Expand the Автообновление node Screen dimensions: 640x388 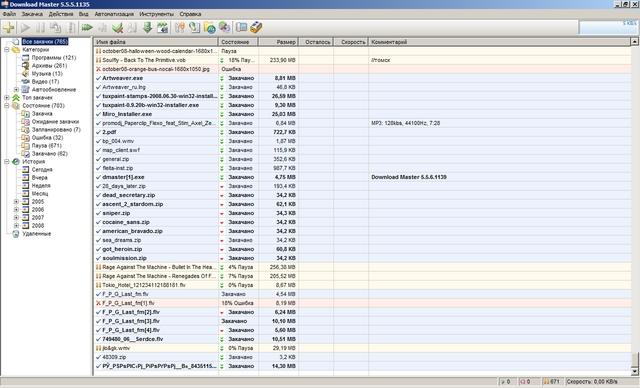click(x=16, y=90)
